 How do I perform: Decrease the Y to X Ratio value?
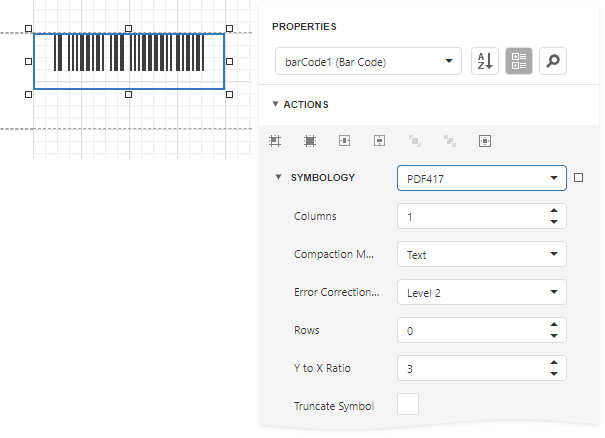[554, 374]
